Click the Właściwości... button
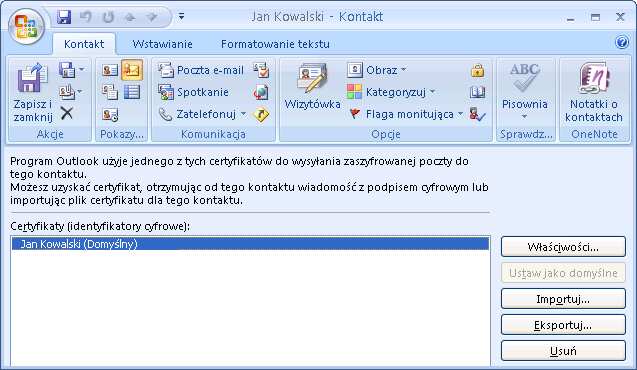The width and height of the screenshot is (637, 370). (563, 247)
